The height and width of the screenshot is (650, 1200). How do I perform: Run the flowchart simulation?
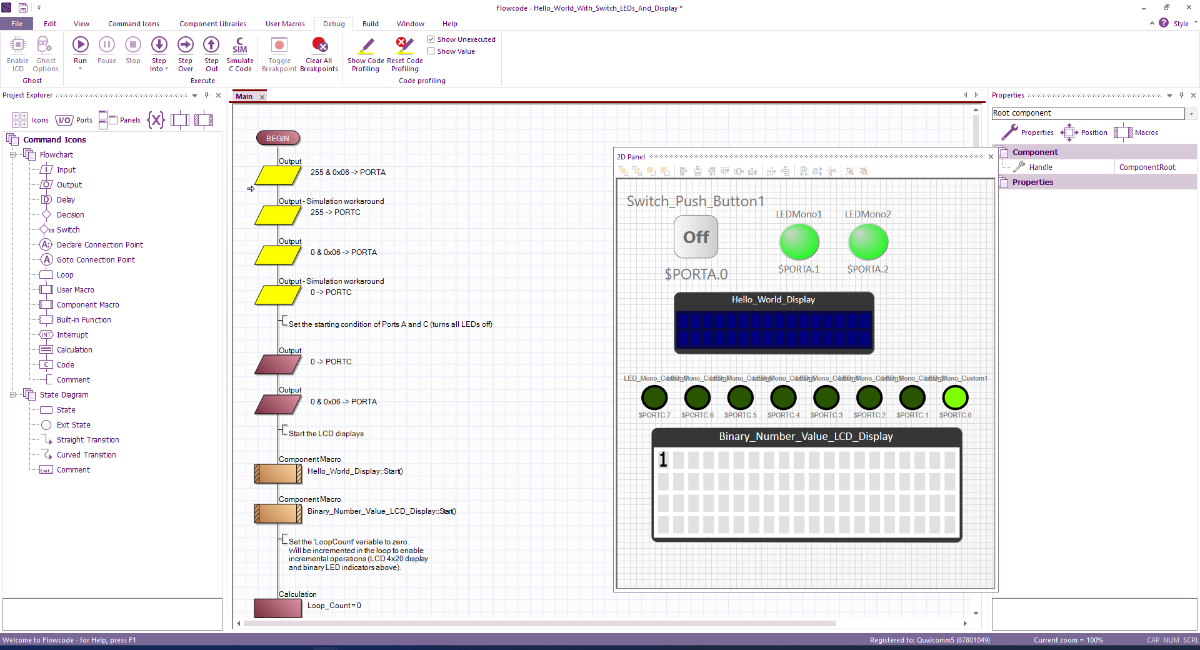[80, 44]
